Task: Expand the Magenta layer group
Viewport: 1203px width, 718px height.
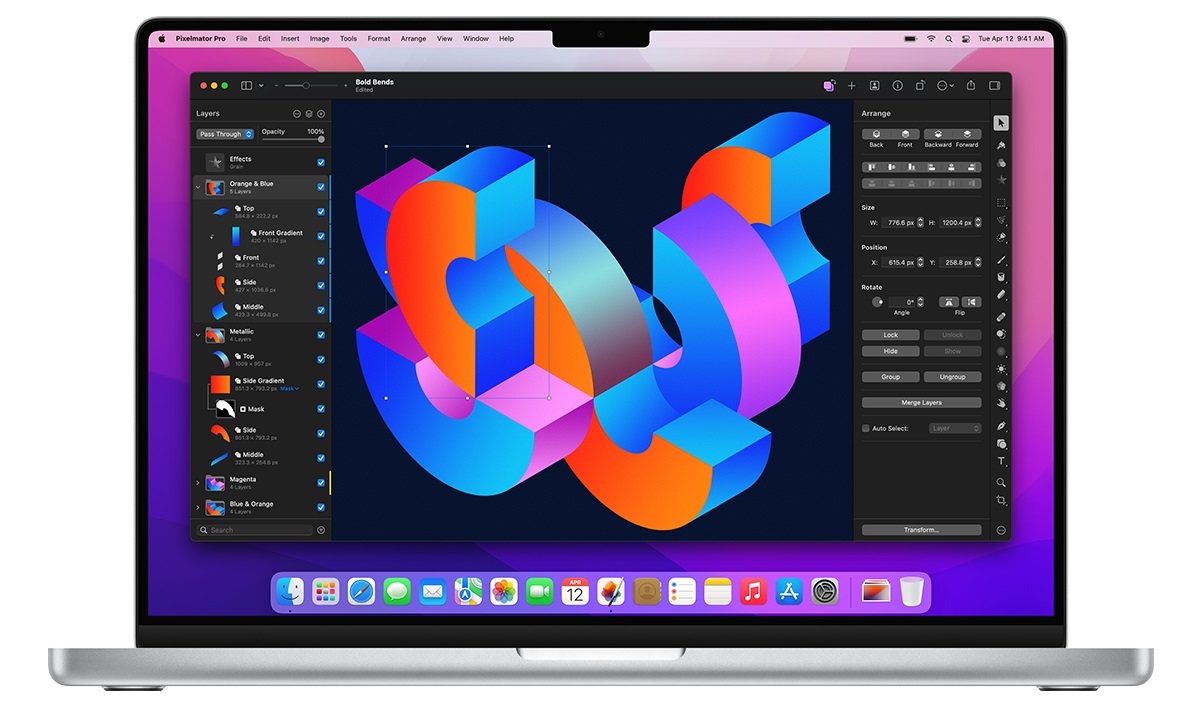Action: 199,481
